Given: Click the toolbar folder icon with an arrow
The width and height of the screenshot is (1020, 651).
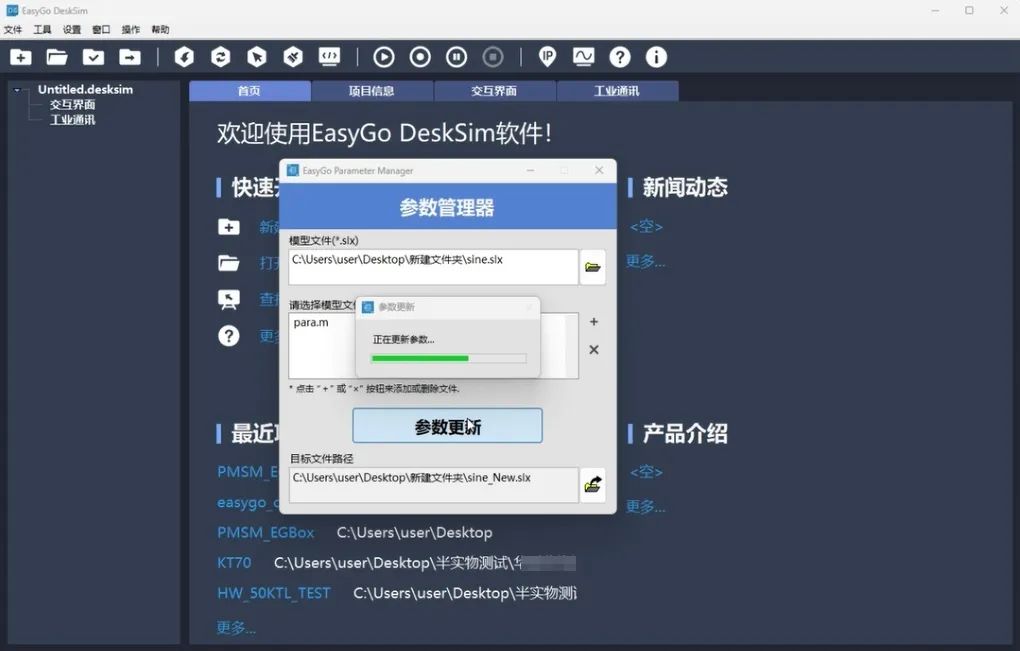Looking at the screenshot, I should pyautogui.click(x=130, y=57).
